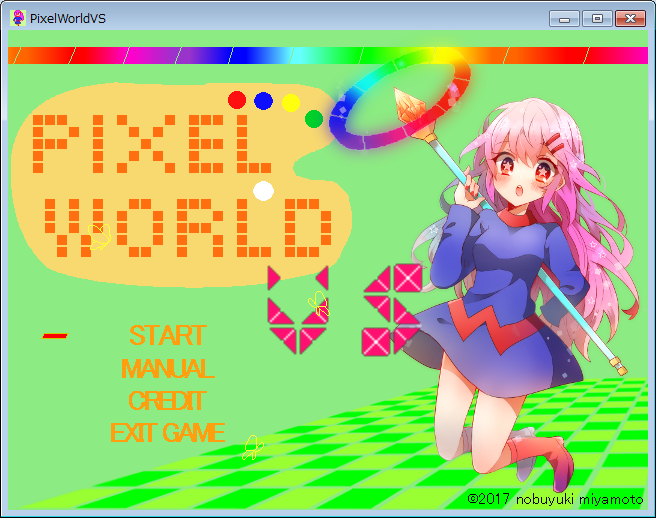Click the ©2017 nobuyuki miyamoto copyright text

click(555, 499)
